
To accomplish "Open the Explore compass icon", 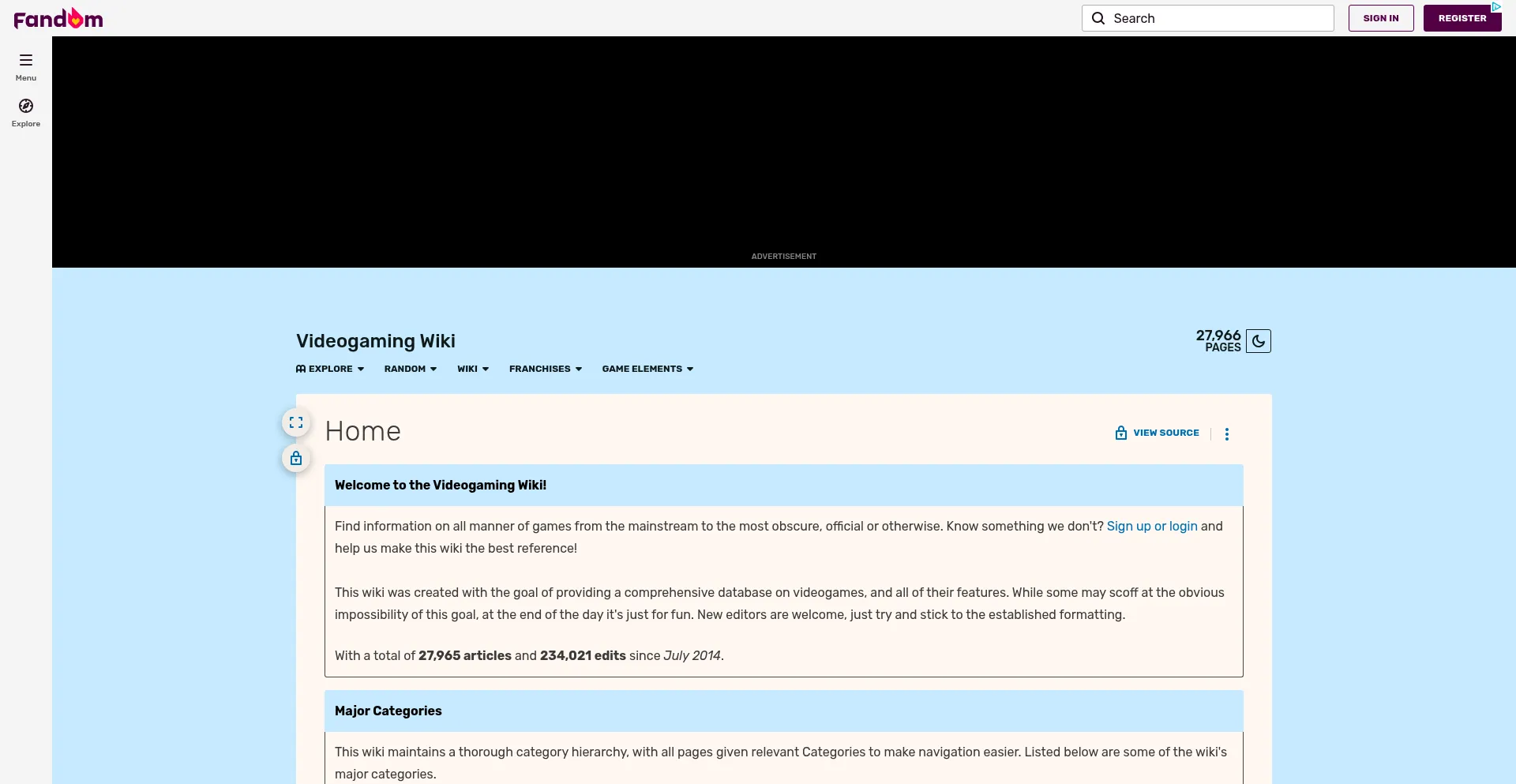I will tap(26, 106).
